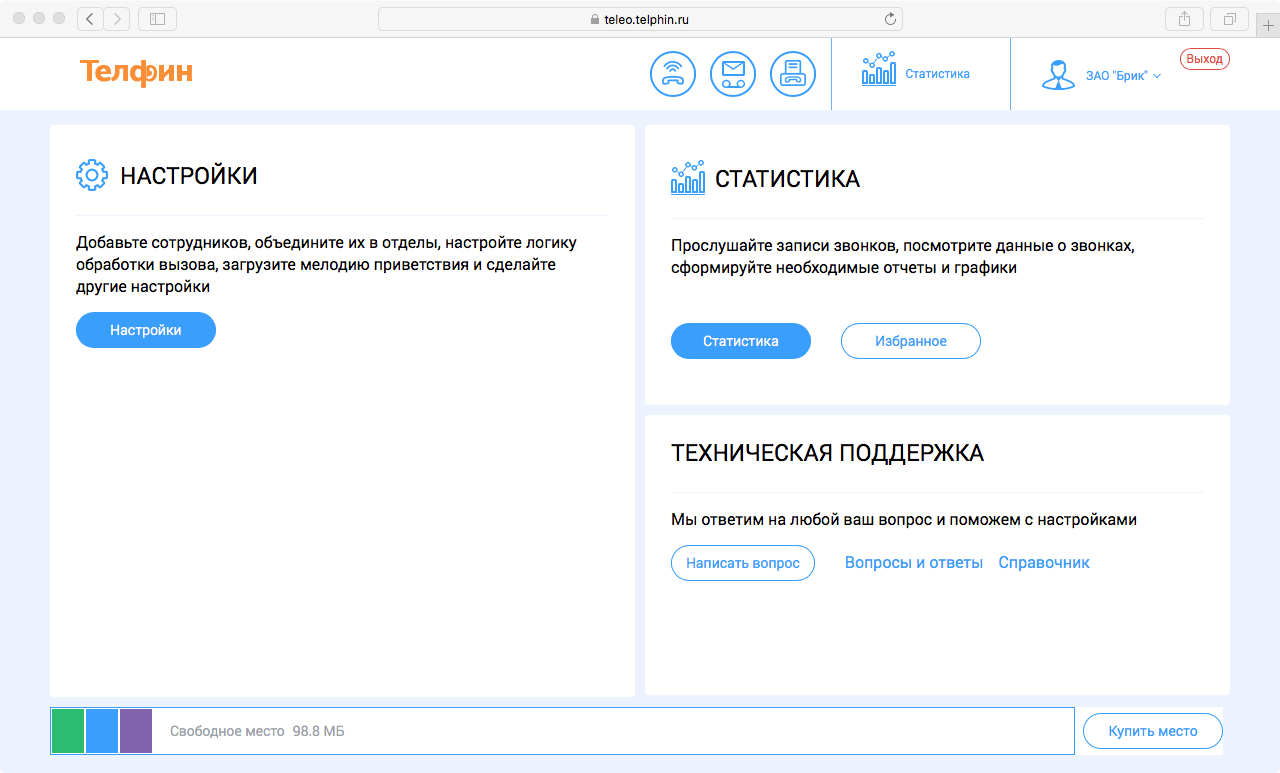Reload the page using the refresh icon

(890, 18)
